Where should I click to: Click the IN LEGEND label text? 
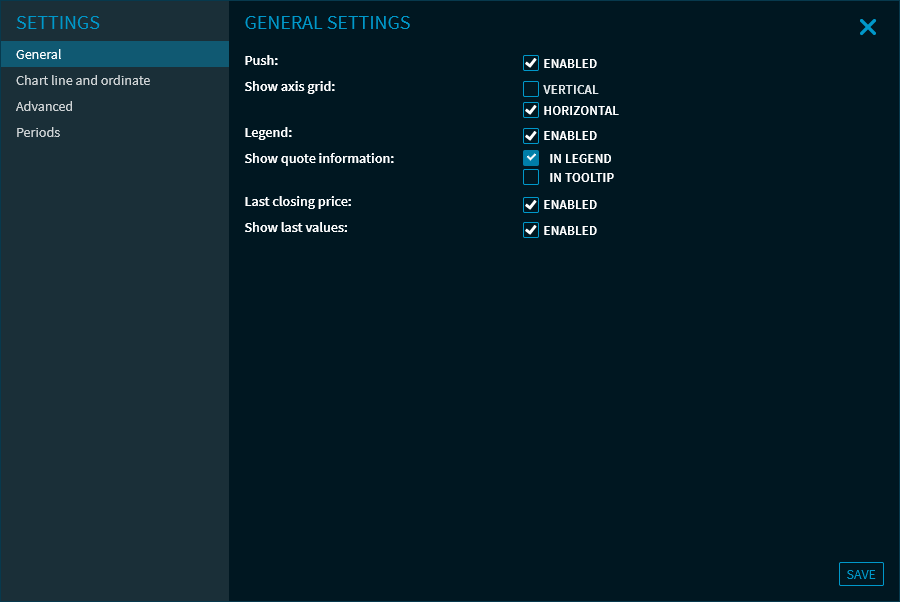(x=580, y=159)
